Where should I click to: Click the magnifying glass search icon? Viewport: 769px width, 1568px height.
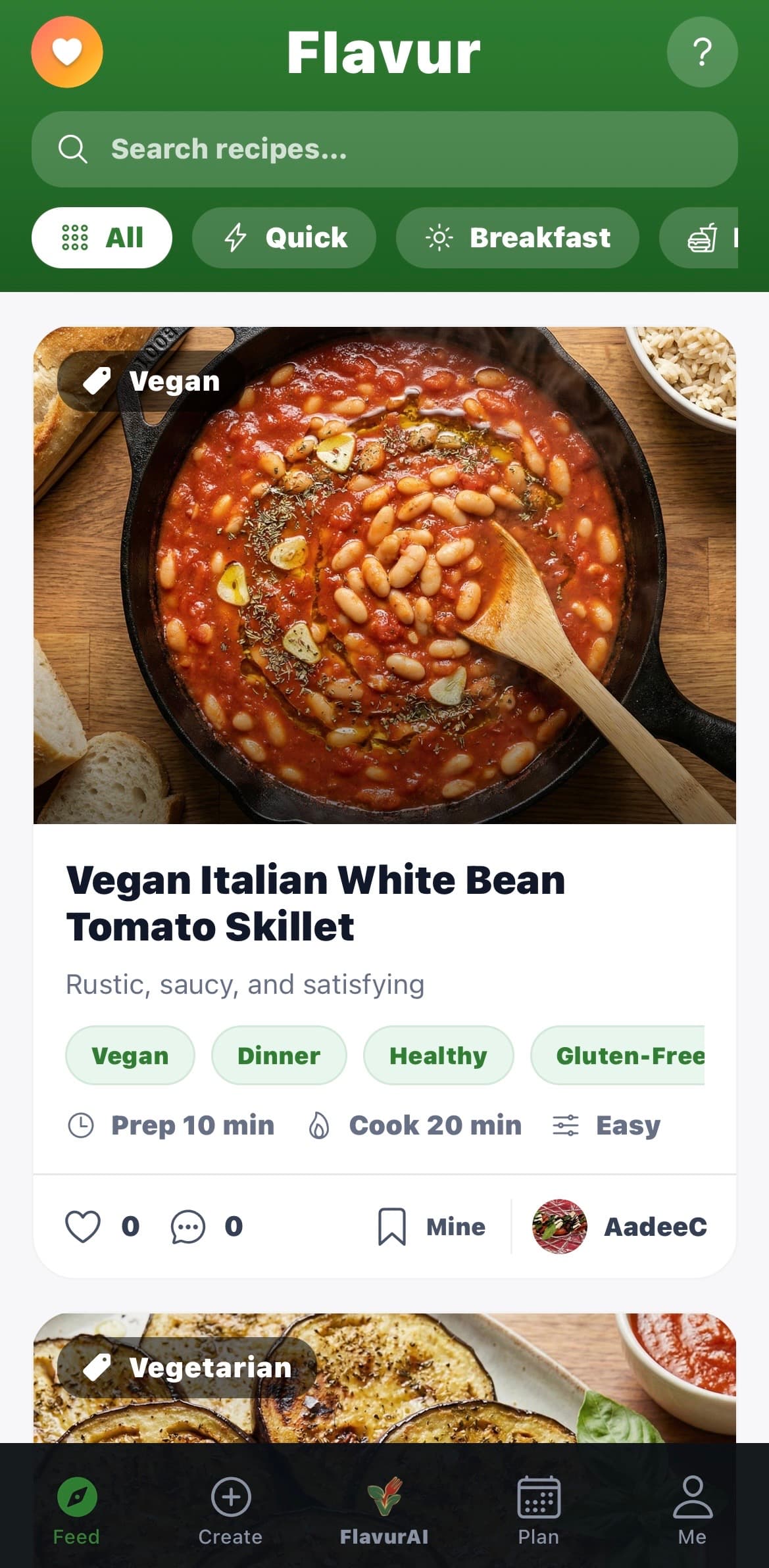click(74, 149)
